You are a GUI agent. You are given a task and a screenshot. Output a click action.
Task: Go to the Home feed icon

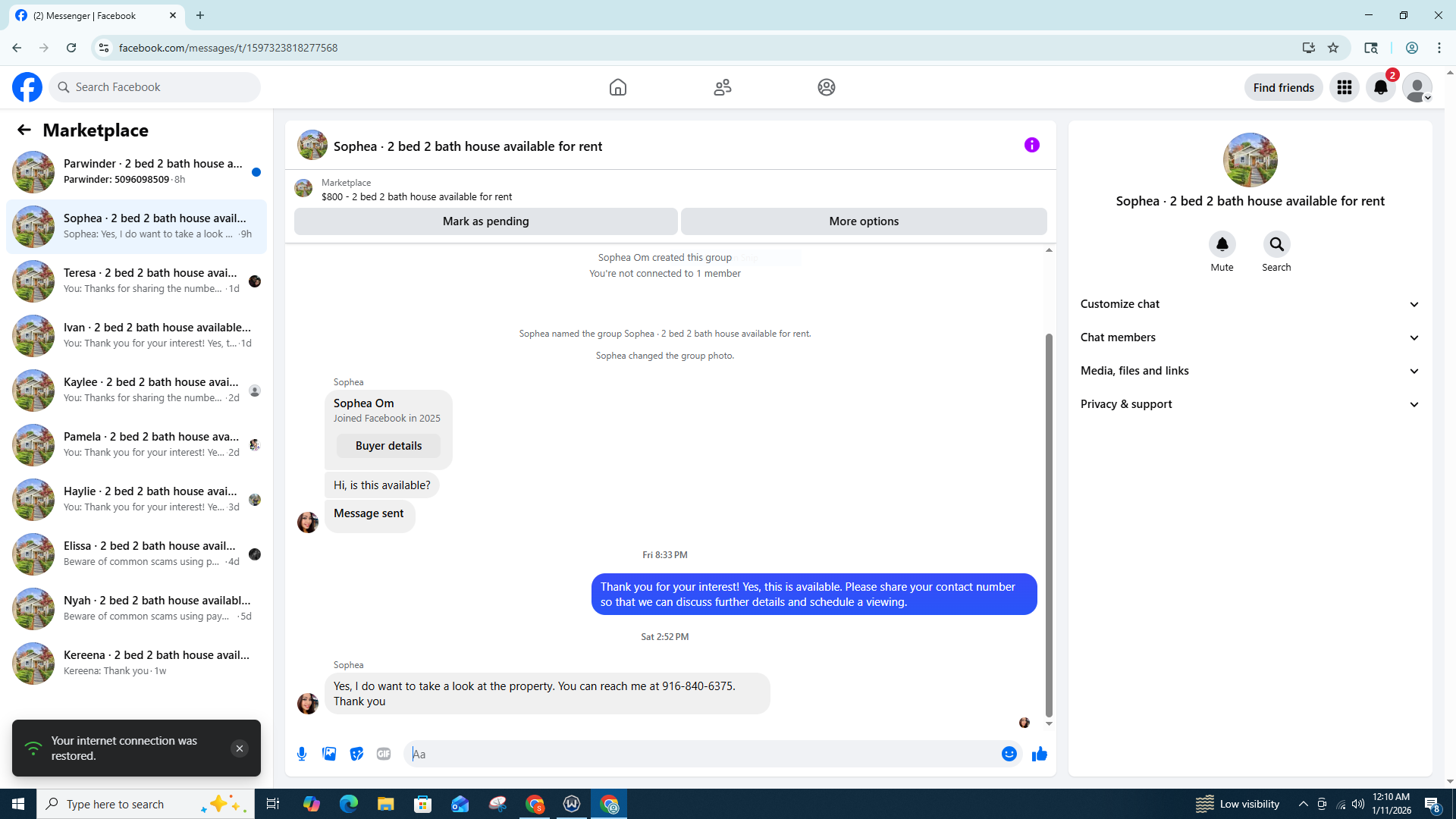coord(618,87)
